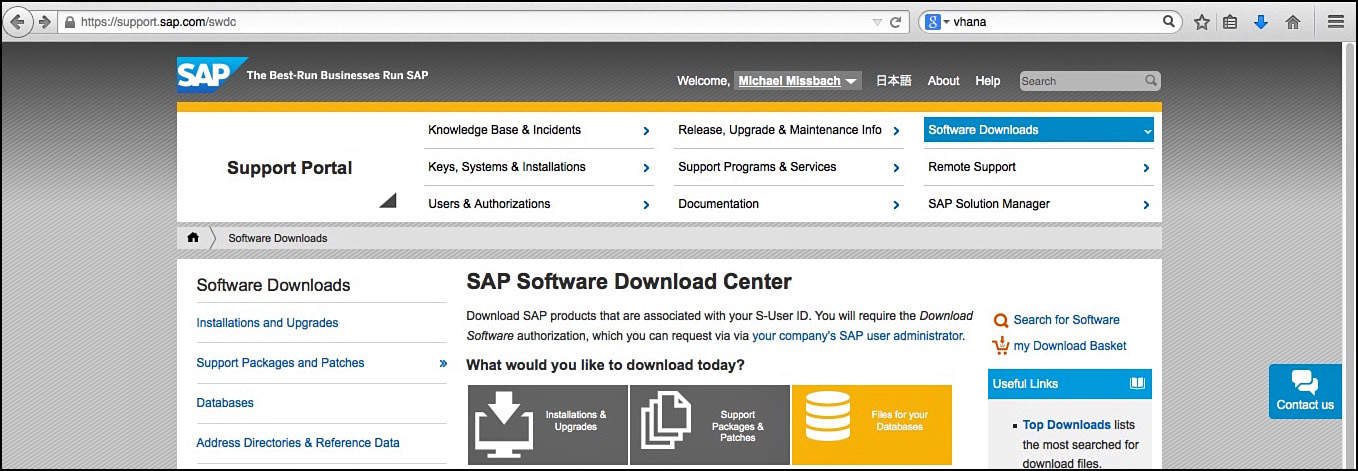This screenshot has width=1358, height=471.
Task: Click the padlock icon in address bar
Action: pos(68,21)
